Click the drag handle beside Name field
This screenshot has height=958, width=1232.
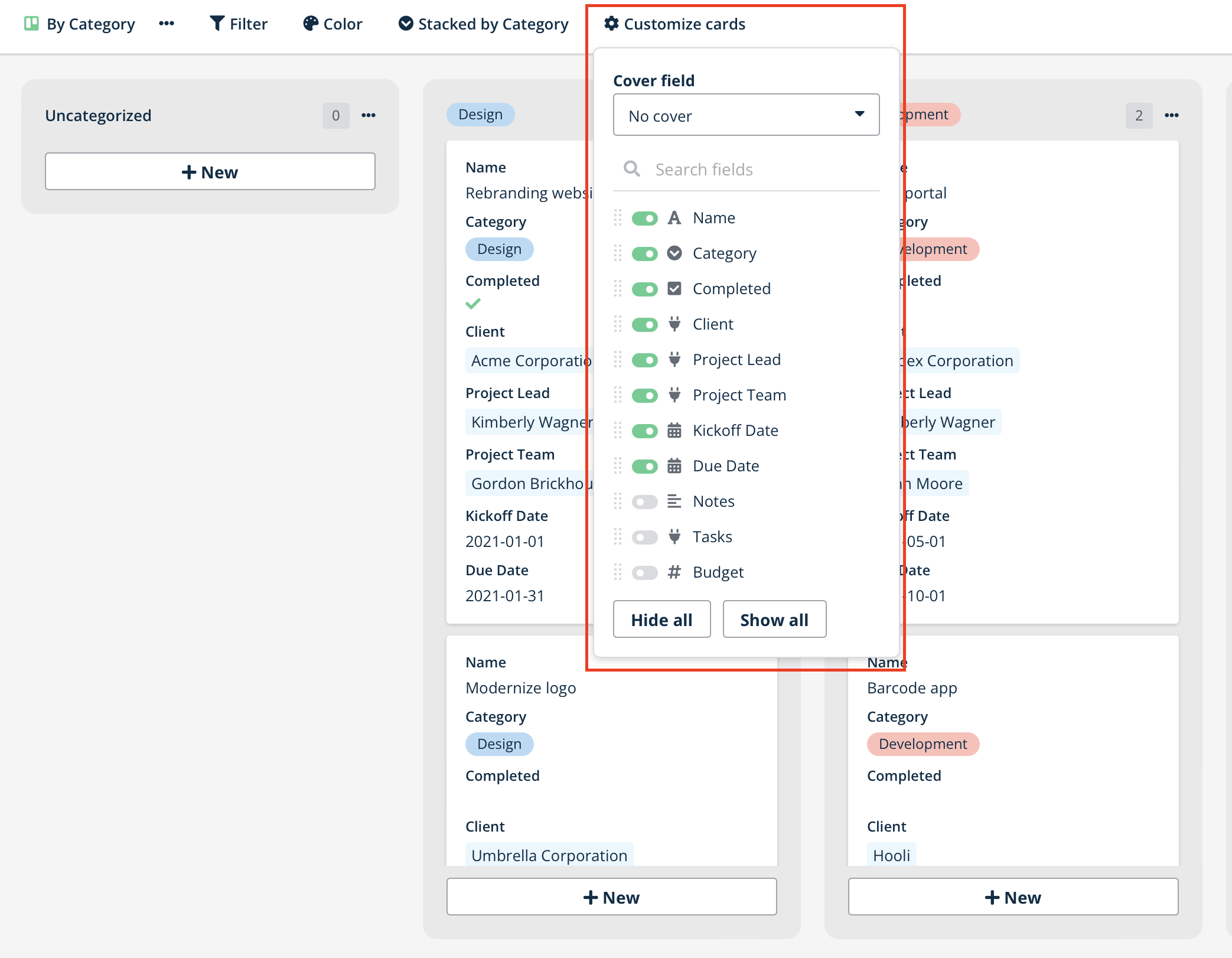[618, 218]
